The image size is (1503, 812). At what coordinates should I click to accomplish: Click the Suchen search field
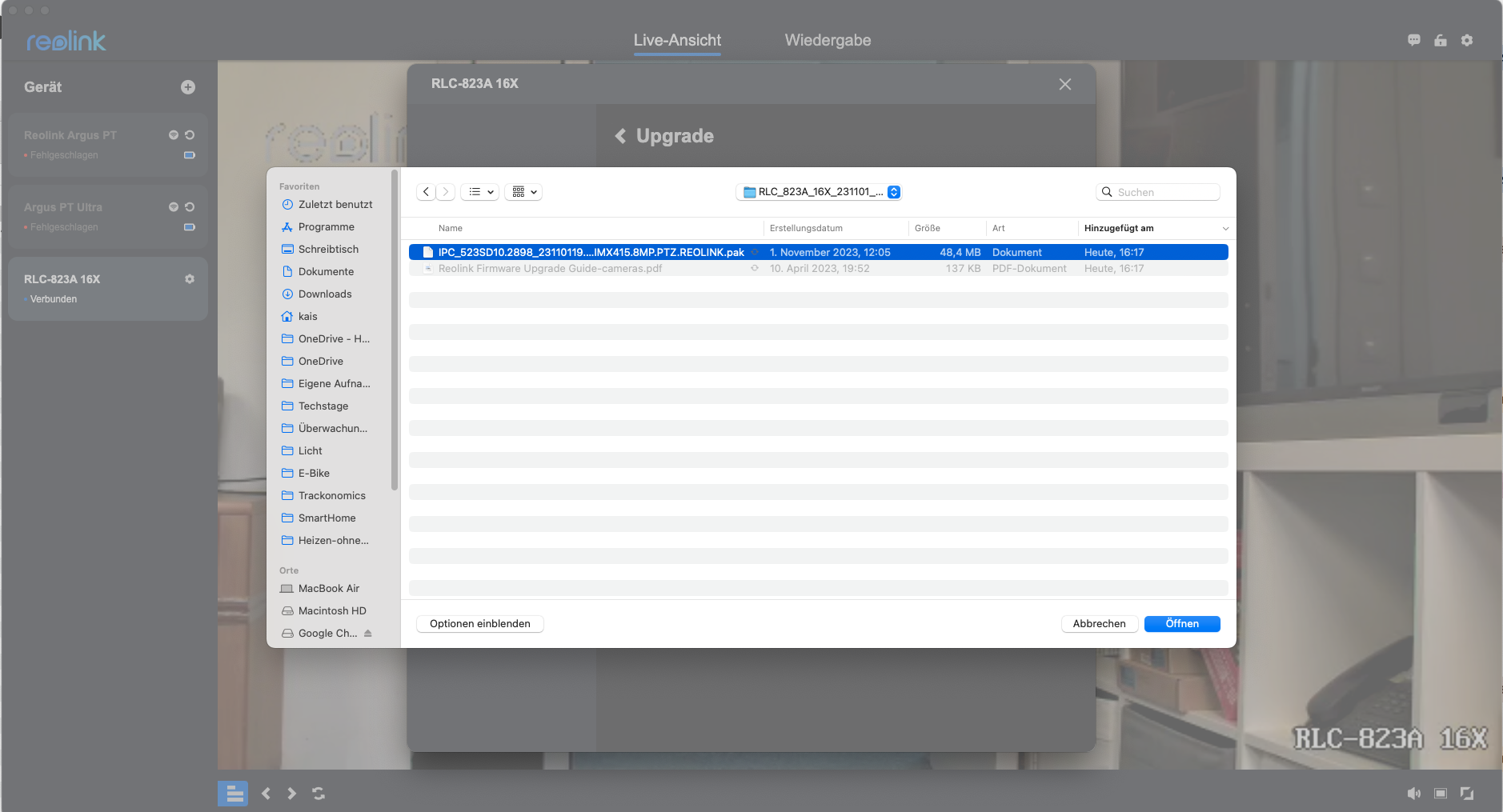click(x=1158, y=192)
